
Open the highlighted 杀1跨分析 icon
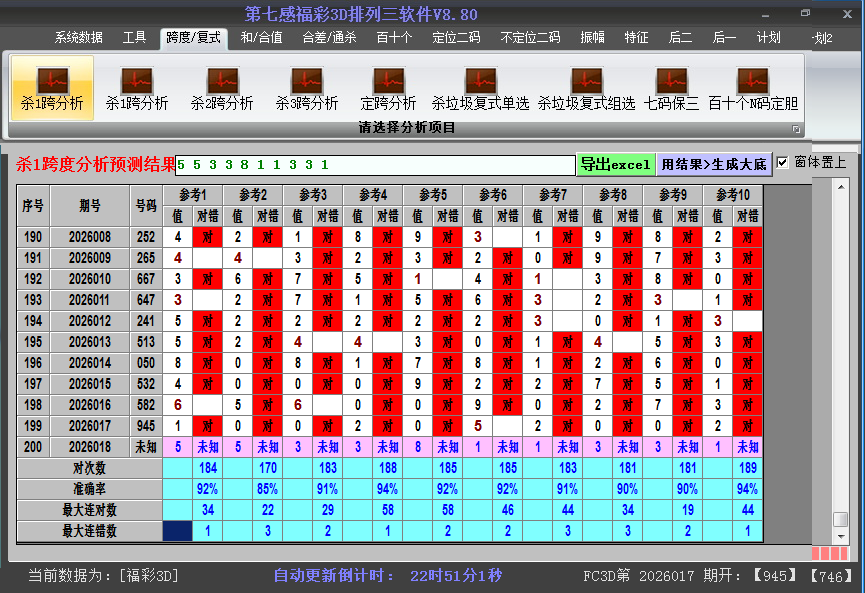click(x=52, y=86)
